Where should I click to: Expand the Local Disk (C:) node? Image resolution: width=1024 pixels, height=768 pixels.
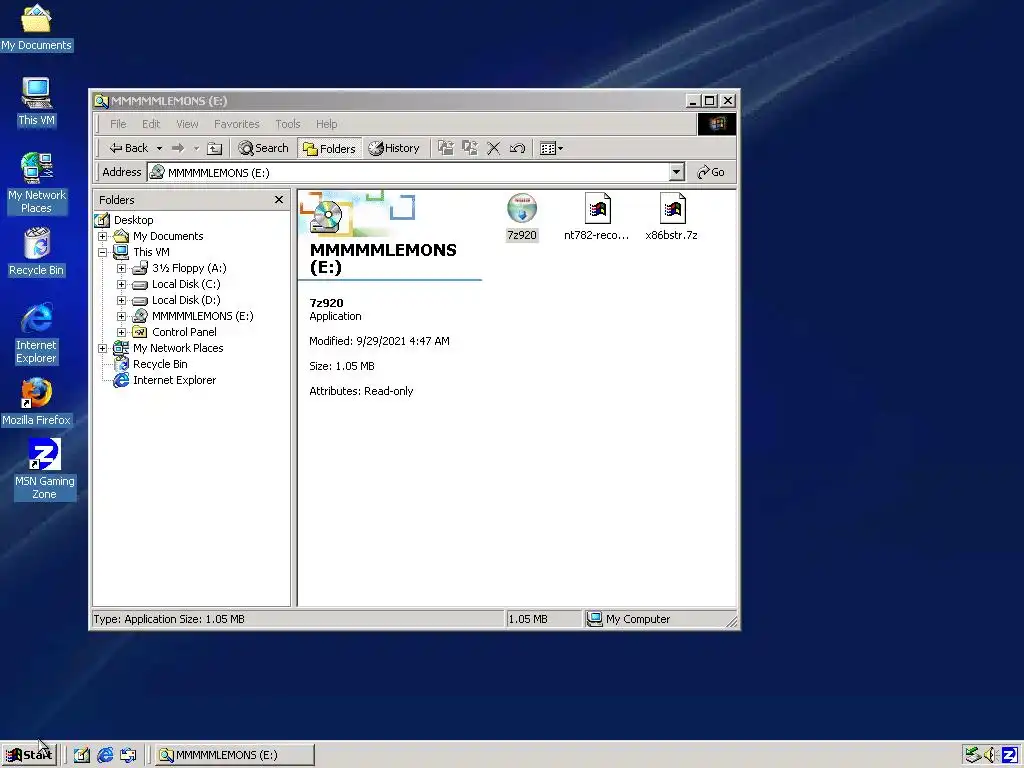point(121,285)
